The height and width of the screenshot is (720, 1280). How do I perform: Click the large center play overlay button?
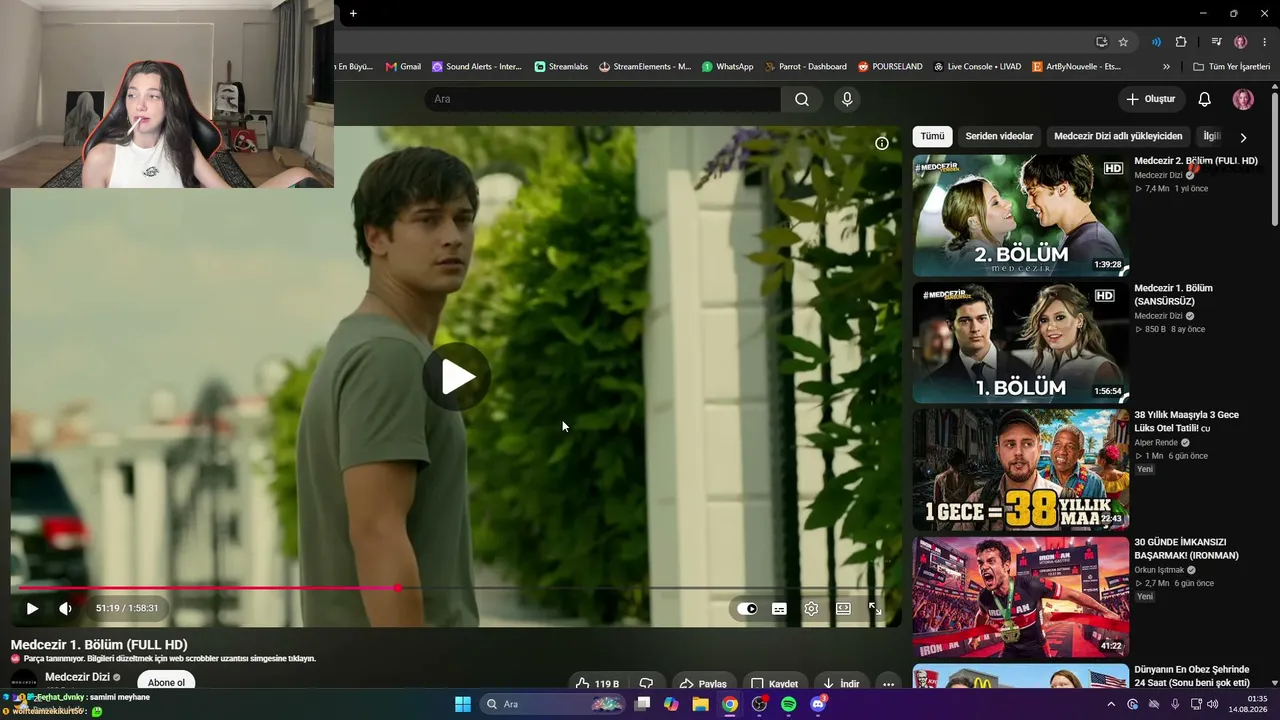tap(456, 377)
